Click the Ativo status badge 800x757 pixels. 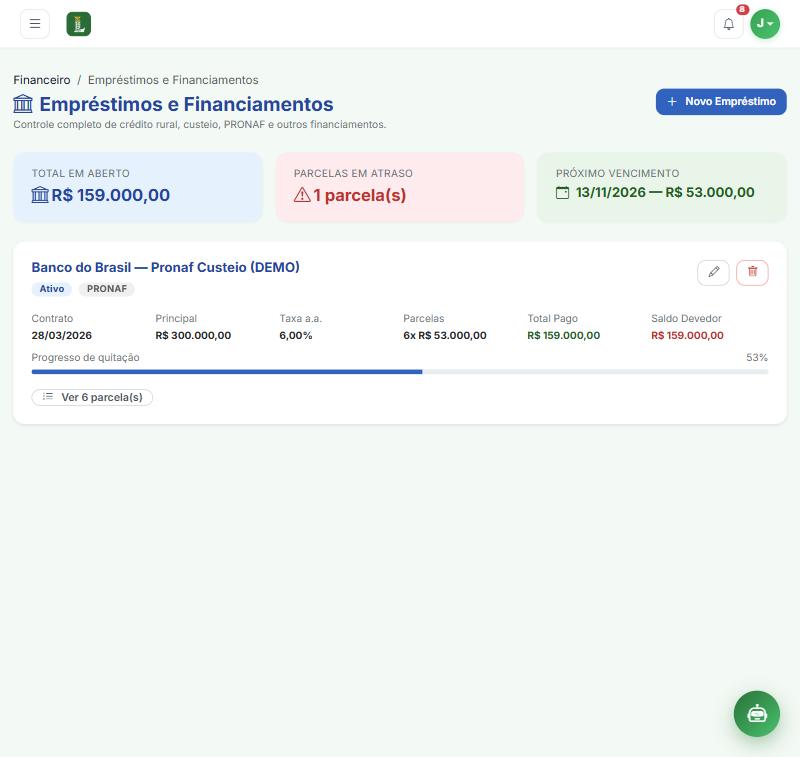click(x=52, y=289)
